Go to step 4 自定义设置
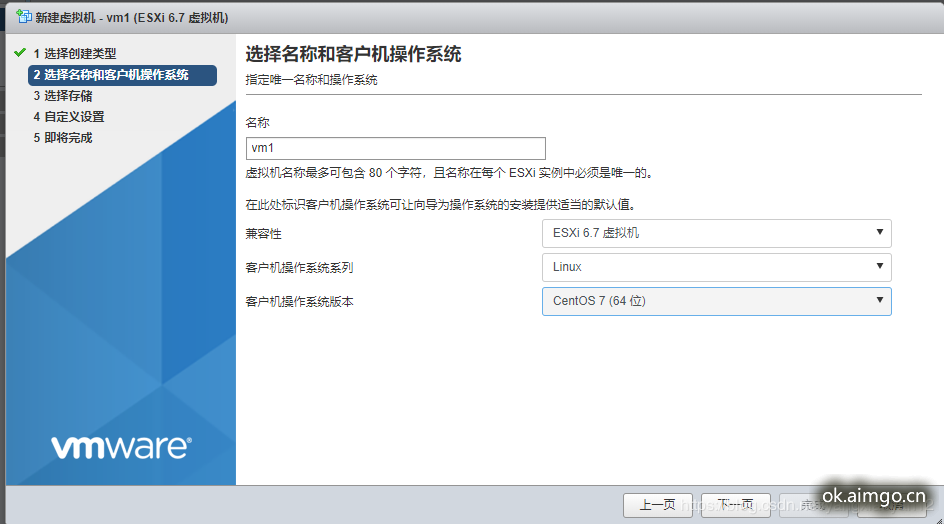 click(69, 117)
